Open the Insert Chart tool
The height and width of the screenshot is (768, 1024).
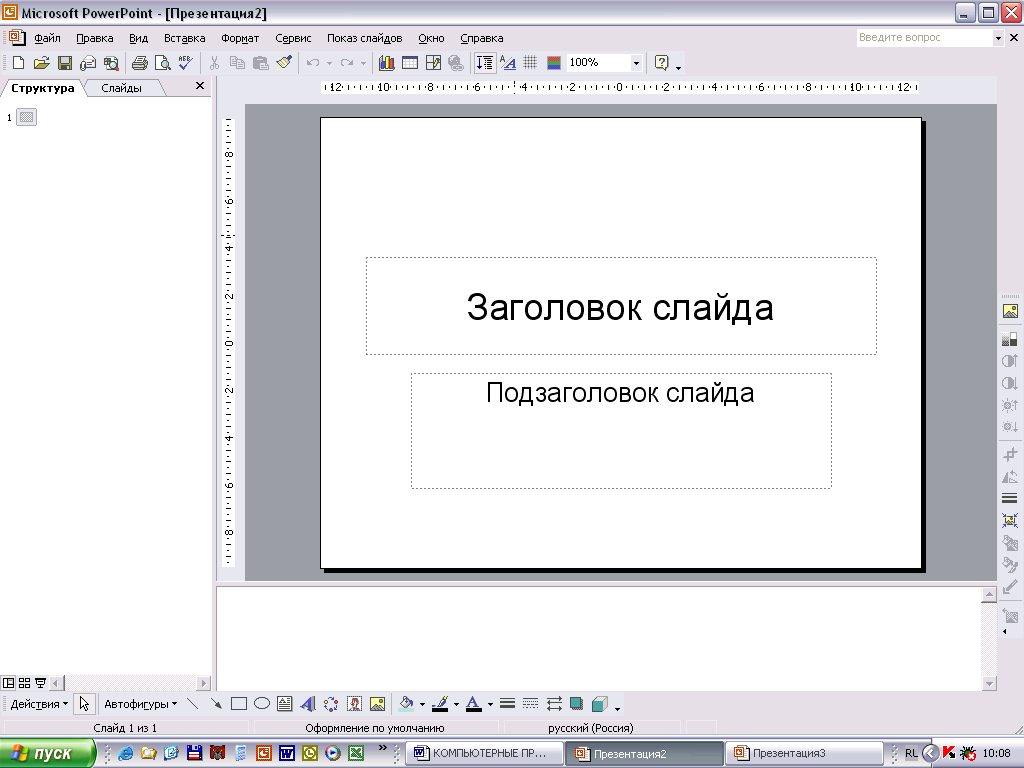tap(386, 63)
